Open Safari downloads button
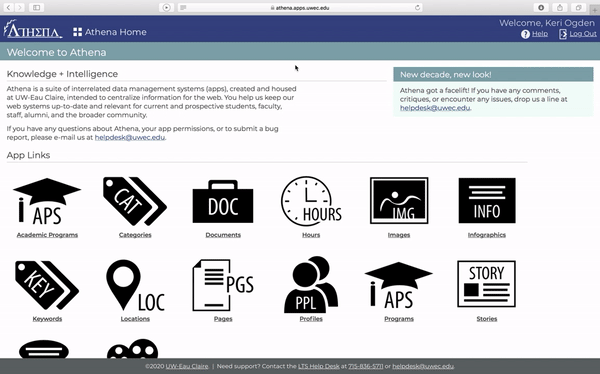The width and height of the screenshot is (600, 374). coord(541,7)
